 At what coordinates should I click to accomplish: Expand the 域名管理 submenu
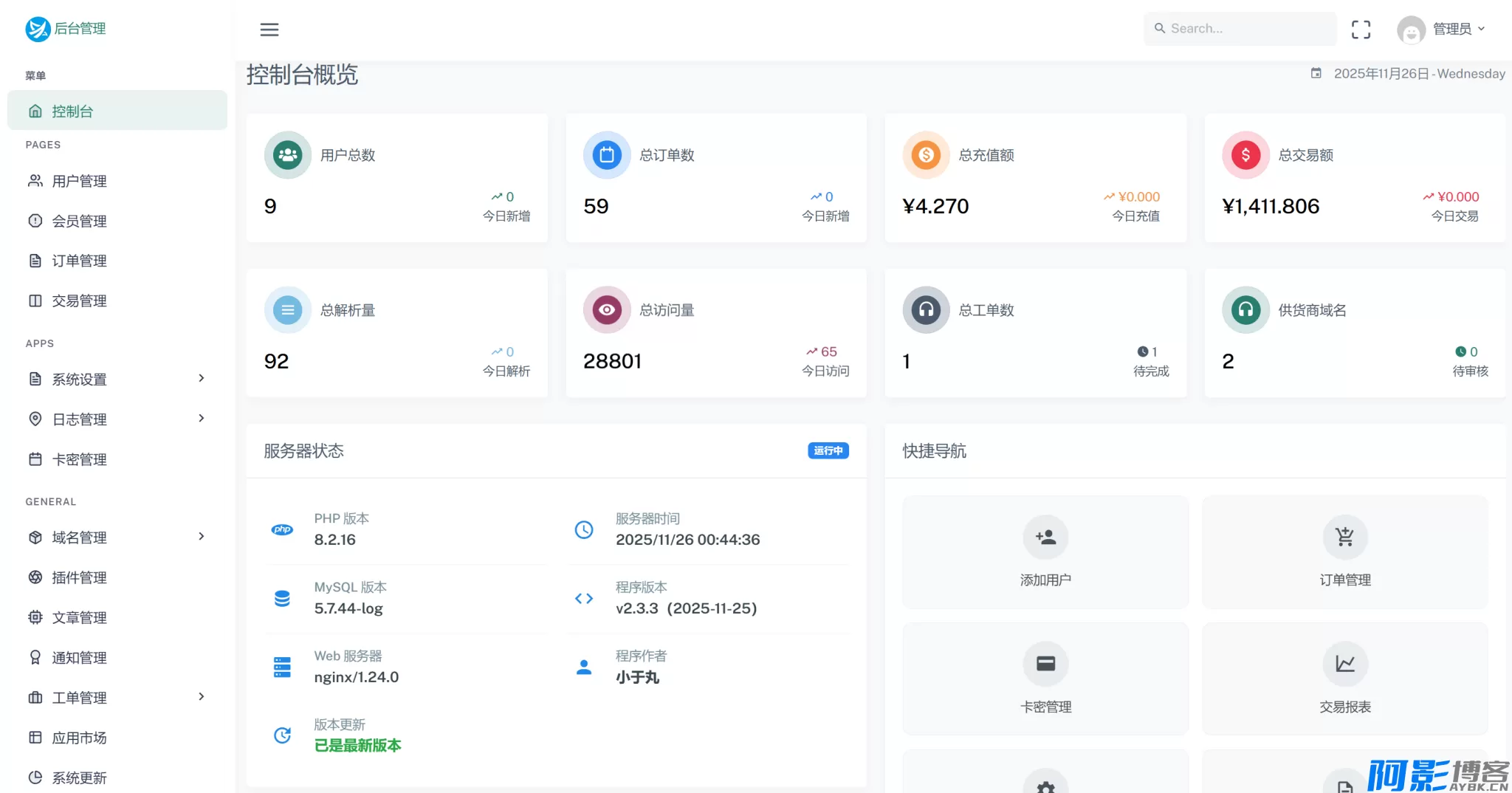201,537
